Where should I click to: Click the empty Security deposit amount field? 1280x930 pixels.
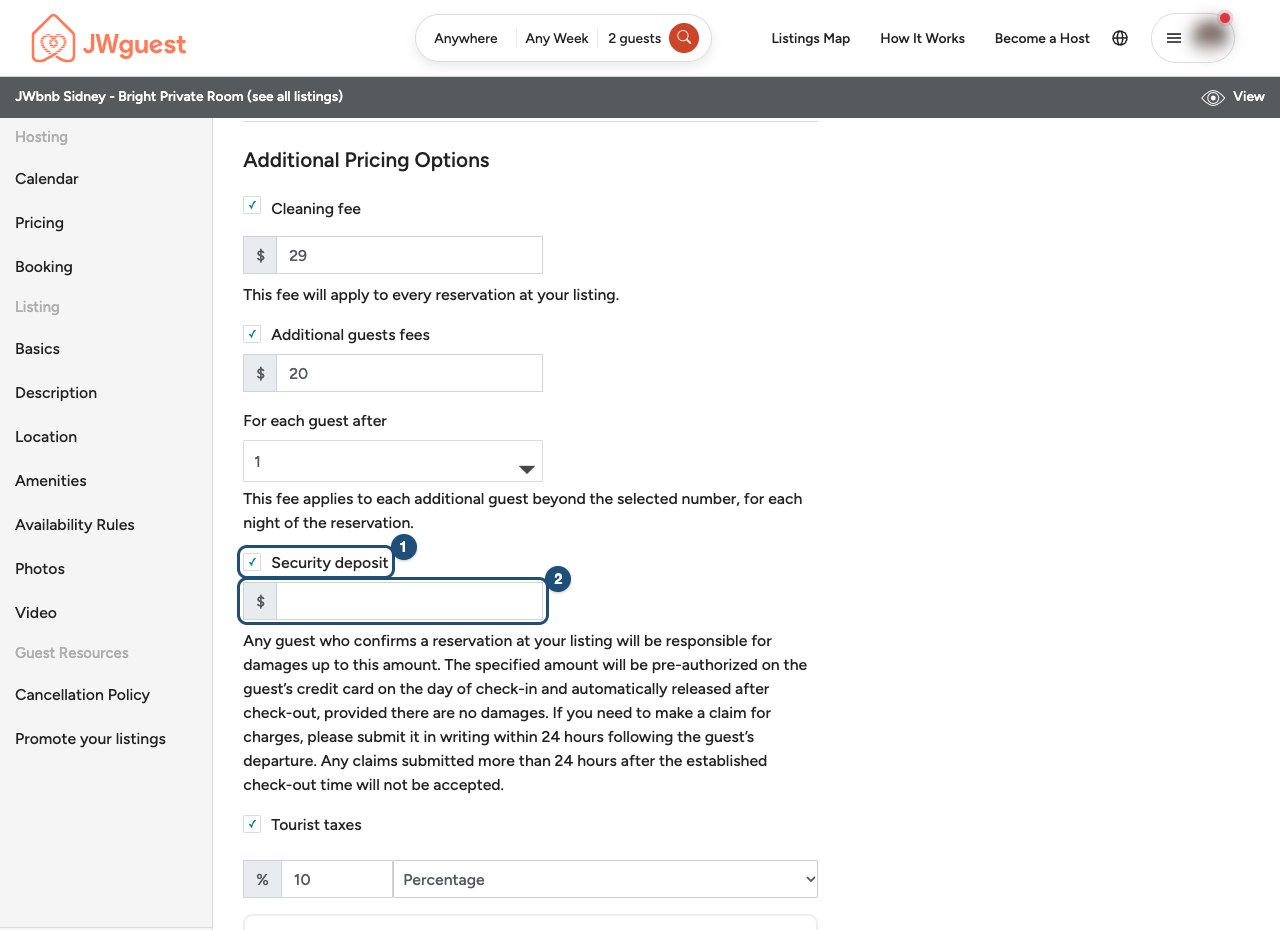pos(409,601)
